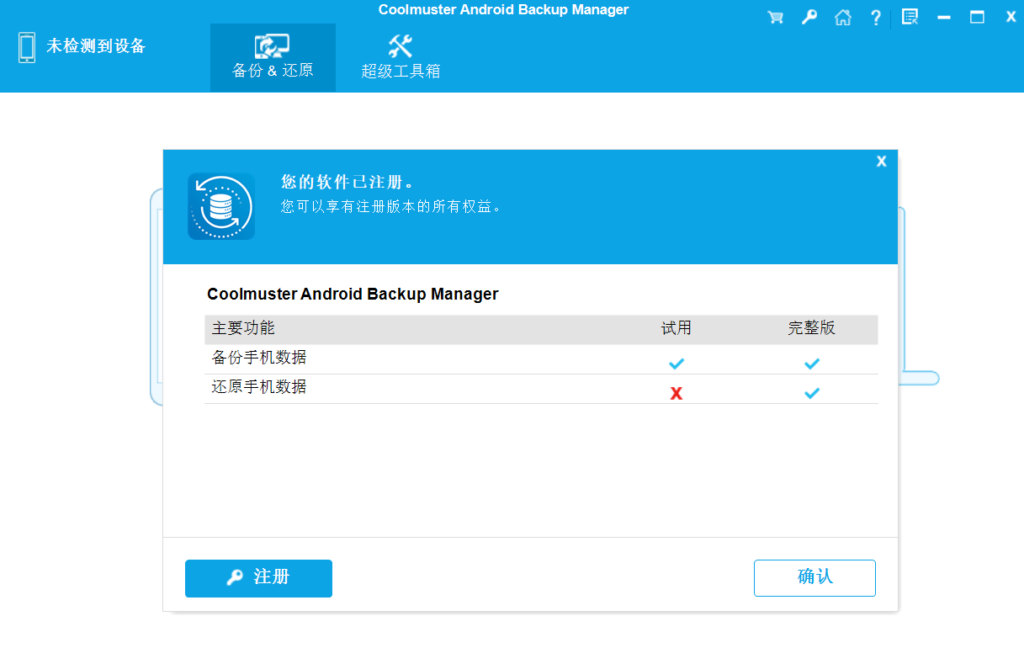Click the 主要功能 column header
The image size is (1024, 648).
(x=243, y=328)
